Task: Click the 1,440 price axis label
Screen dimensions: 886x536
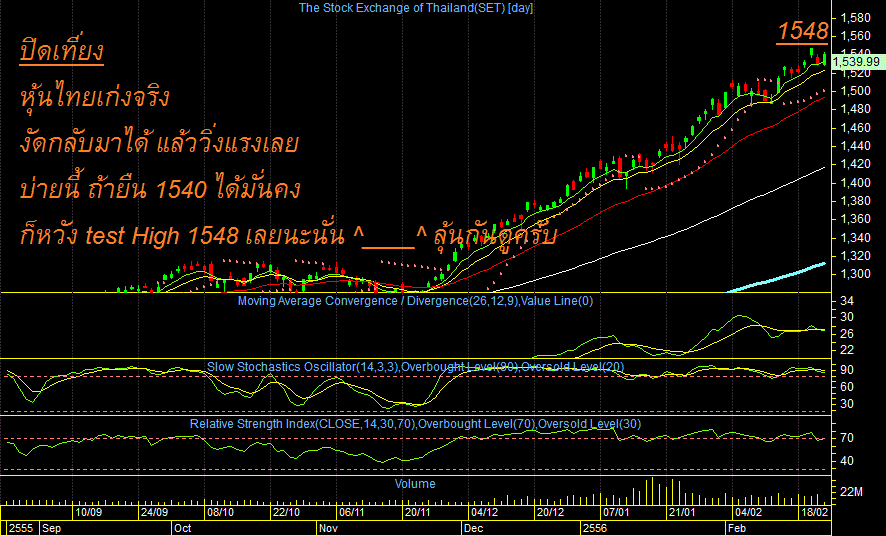Action: 856,146
